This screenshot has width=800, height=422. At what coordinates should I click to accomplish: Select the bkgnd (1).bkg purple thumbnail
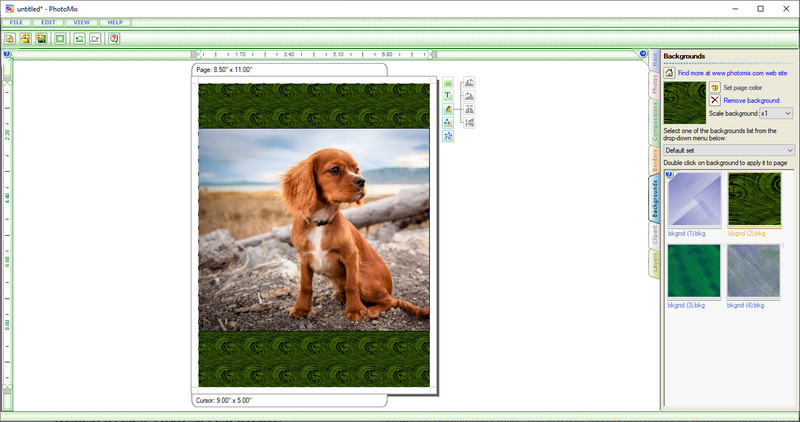tap(693, 198)
